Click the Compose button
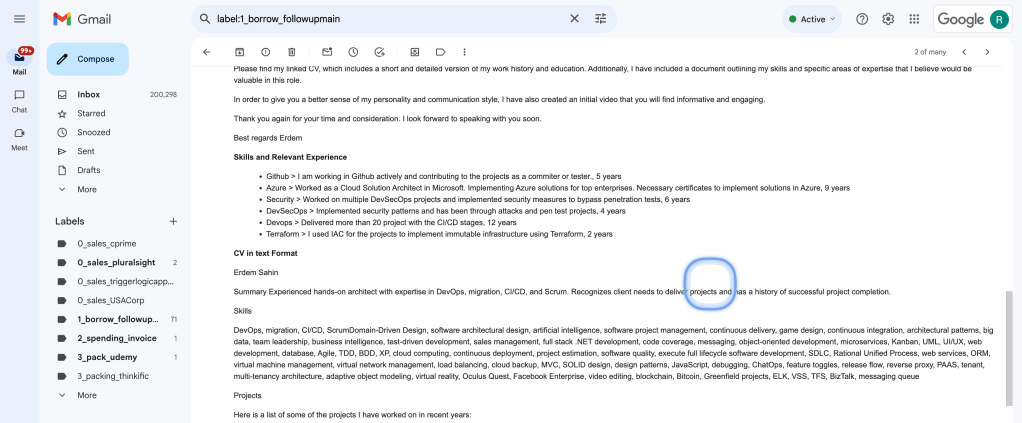The width and height of the screenshot is (1022, 423). [87, 59]
